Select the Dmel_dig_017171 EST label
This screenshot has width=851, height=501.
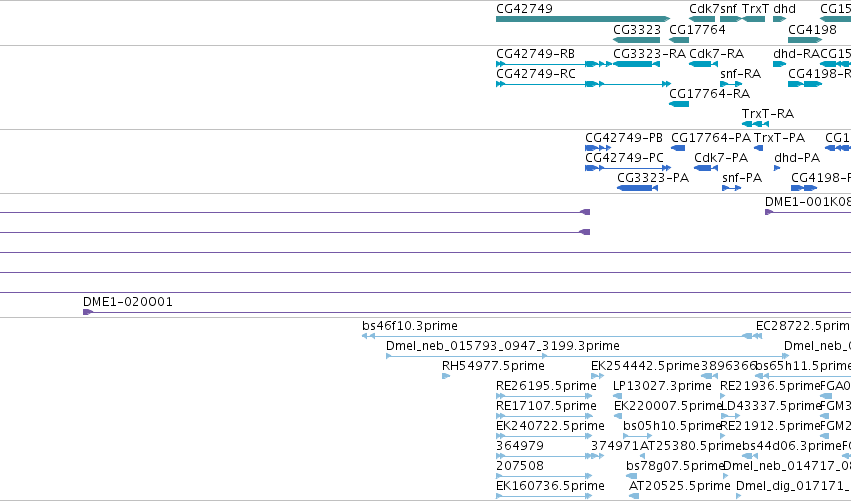pos(793,486)
